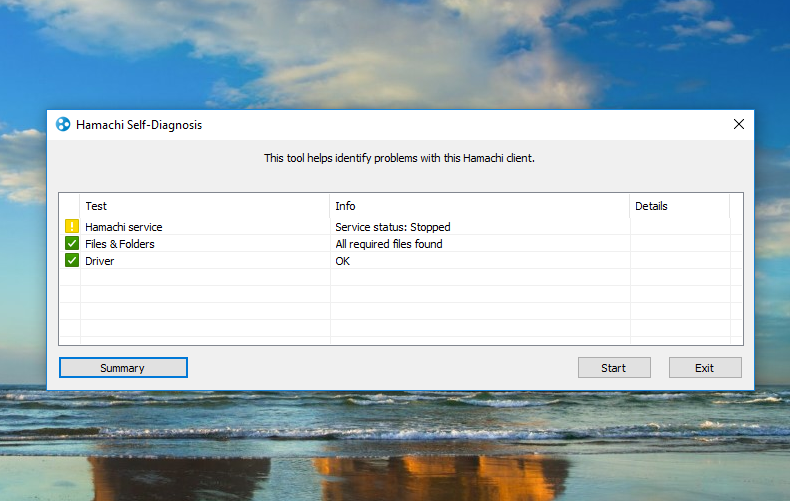Click the tool description text line
Viewport: 790px width, 501px height.
click(x=400, y=158)
